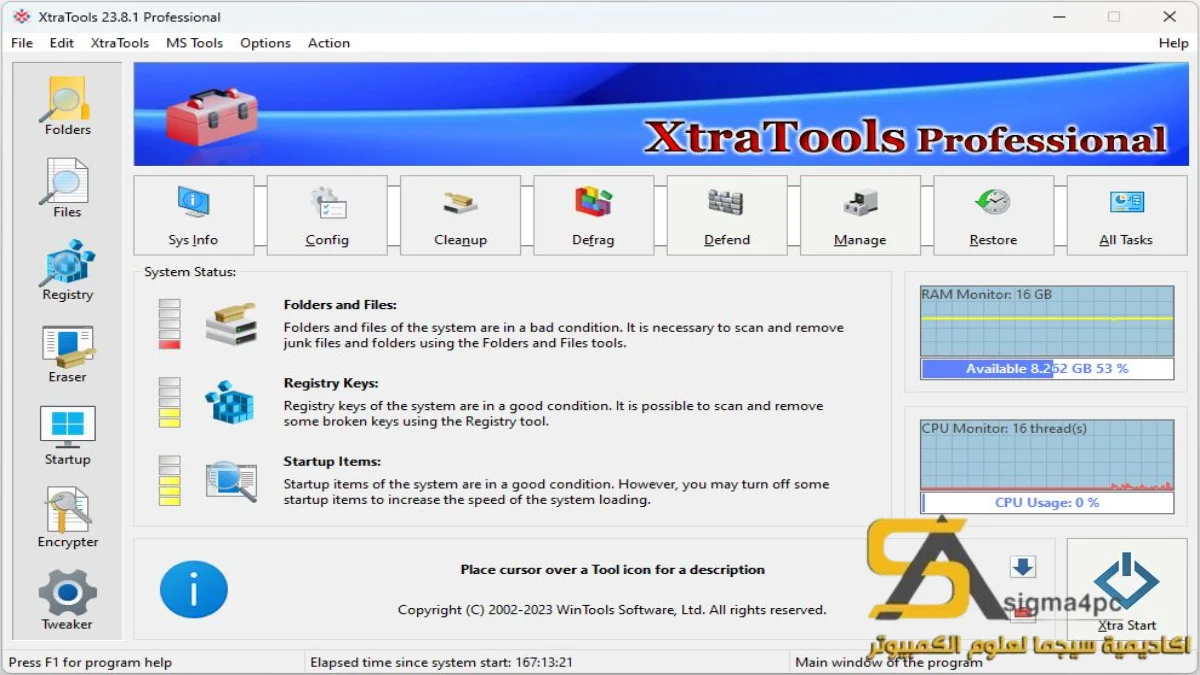This screenshot has width=1200, height=675.
Task: Open the Startup tool in sidebar
Action: coord(67,436)
